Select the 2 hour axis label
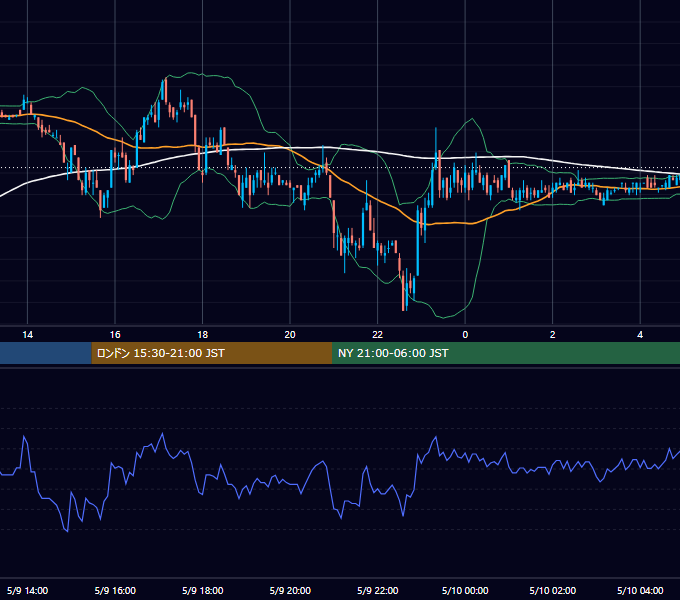This screenshot has height=600, width=680. click(552, 335)
